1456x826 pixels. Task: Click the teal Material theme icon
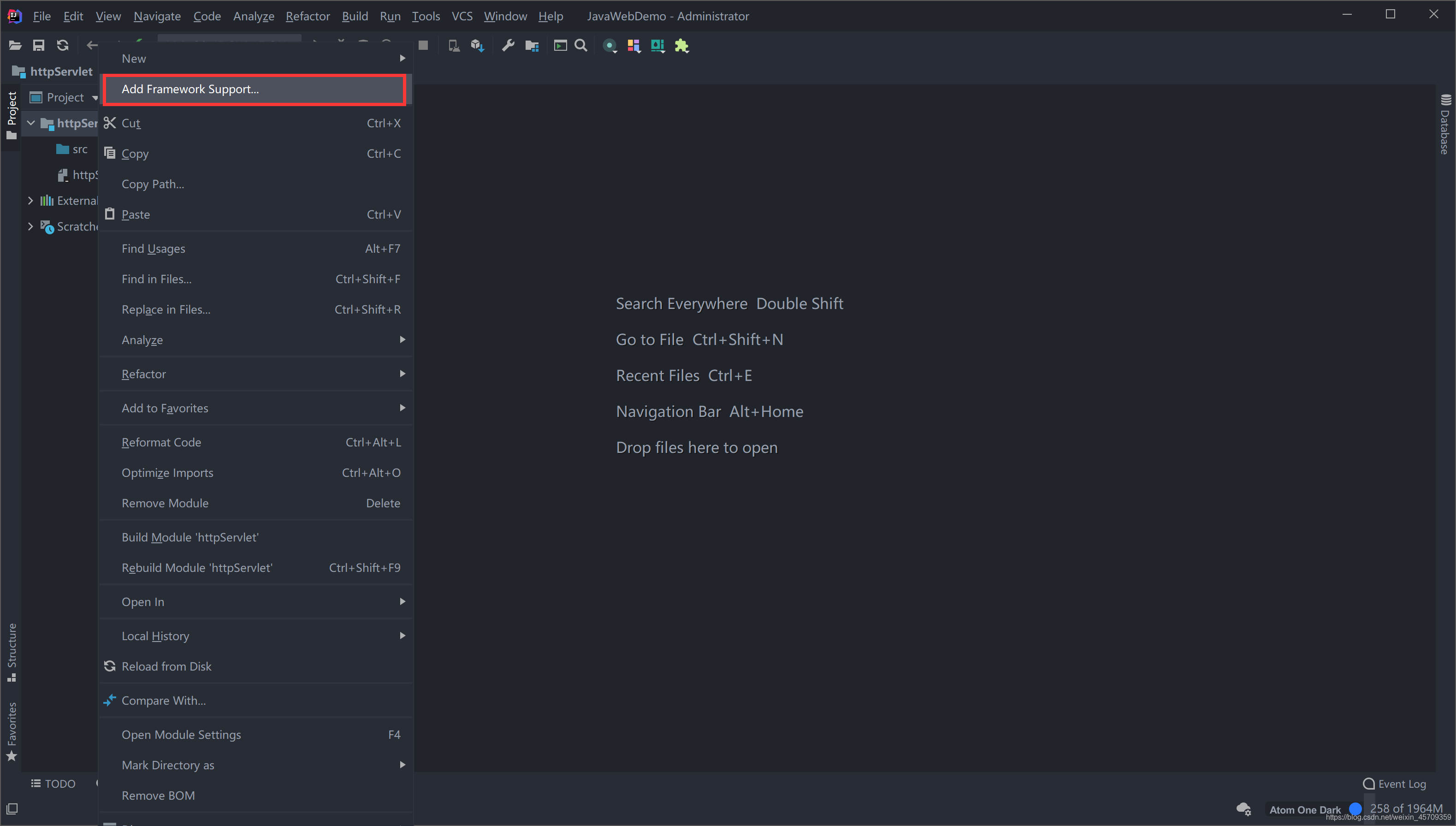(658, 45)
